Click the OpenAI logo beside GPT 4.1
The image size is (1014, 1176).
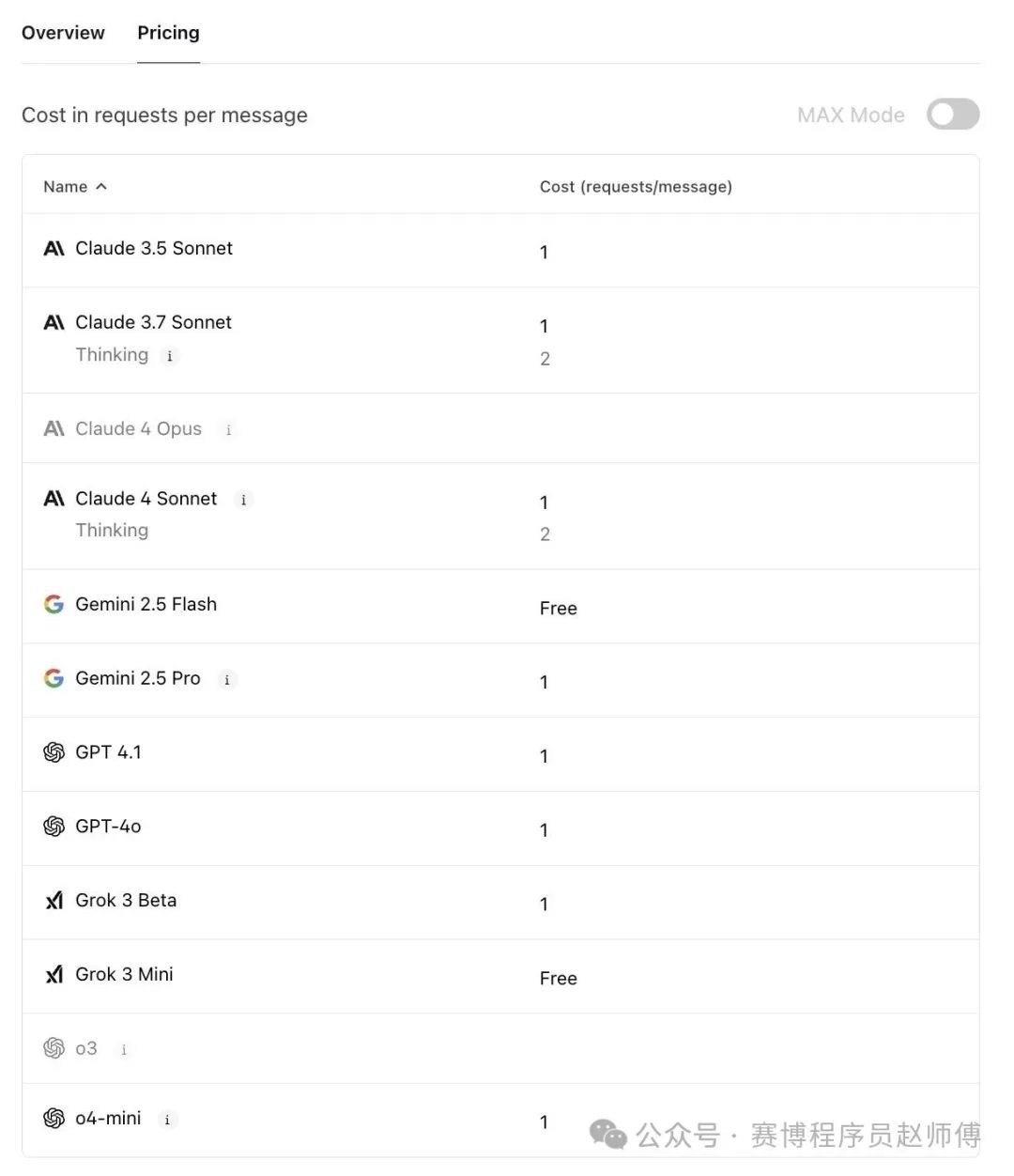pyautogui.click(x=54, y=752)
